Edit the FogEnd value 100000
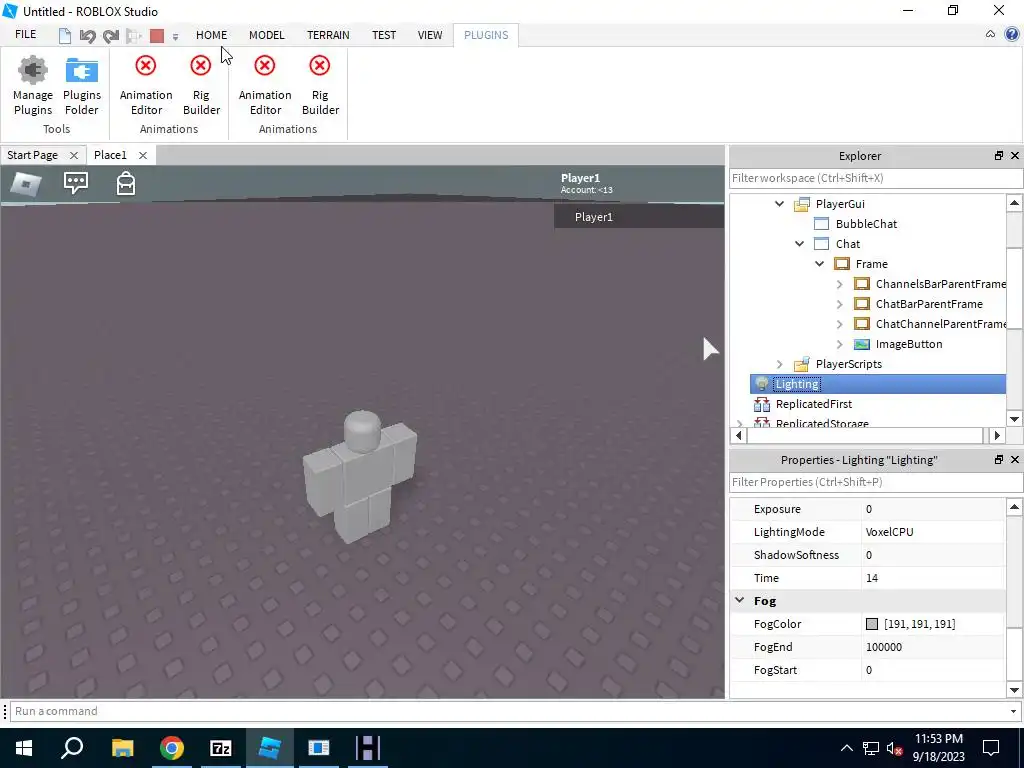Screen dimensions: 1024x768 pos(933,647)
